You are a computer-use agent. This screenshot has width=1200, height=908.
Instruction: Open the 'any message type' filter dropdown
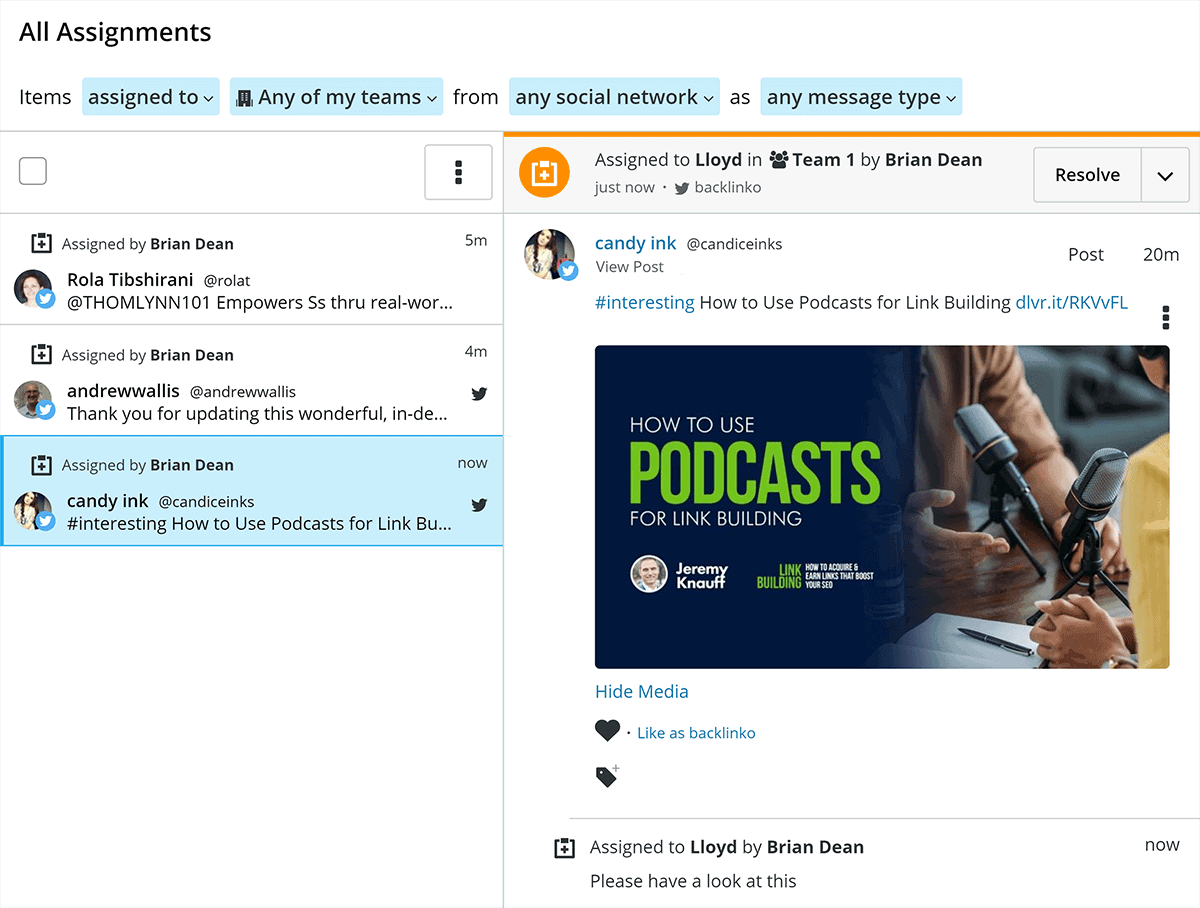861,97
